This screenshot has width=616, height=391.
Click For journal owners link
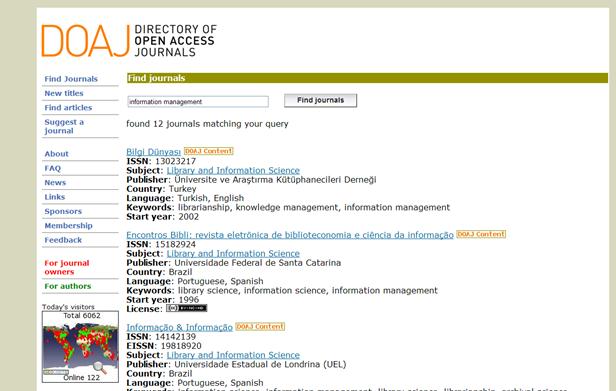pos(67,267)
